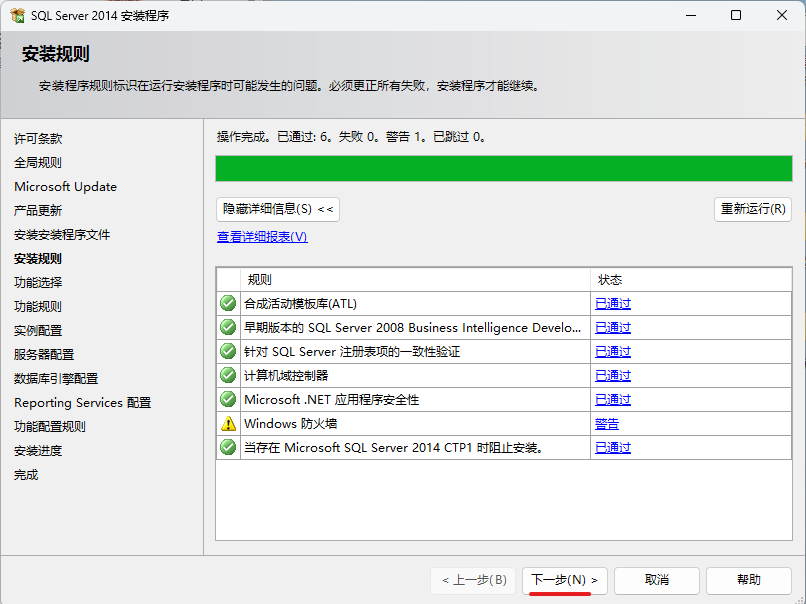Re-run the checks with 重新运行(R)
806x604 pixels.
[x=753, y=209]
